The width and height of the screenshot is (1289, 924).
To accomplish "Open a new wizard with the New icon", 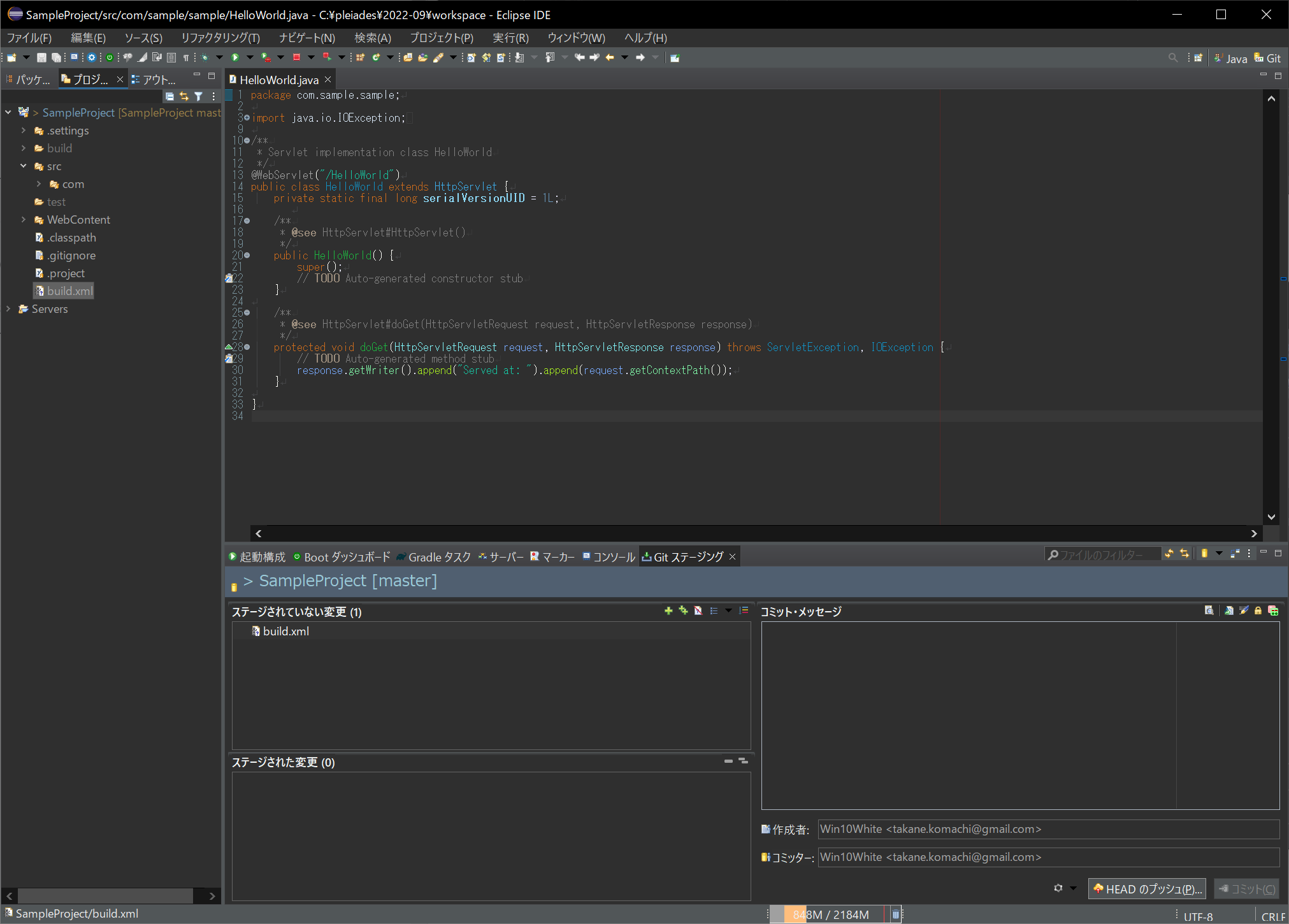I will tap(10, 57).
